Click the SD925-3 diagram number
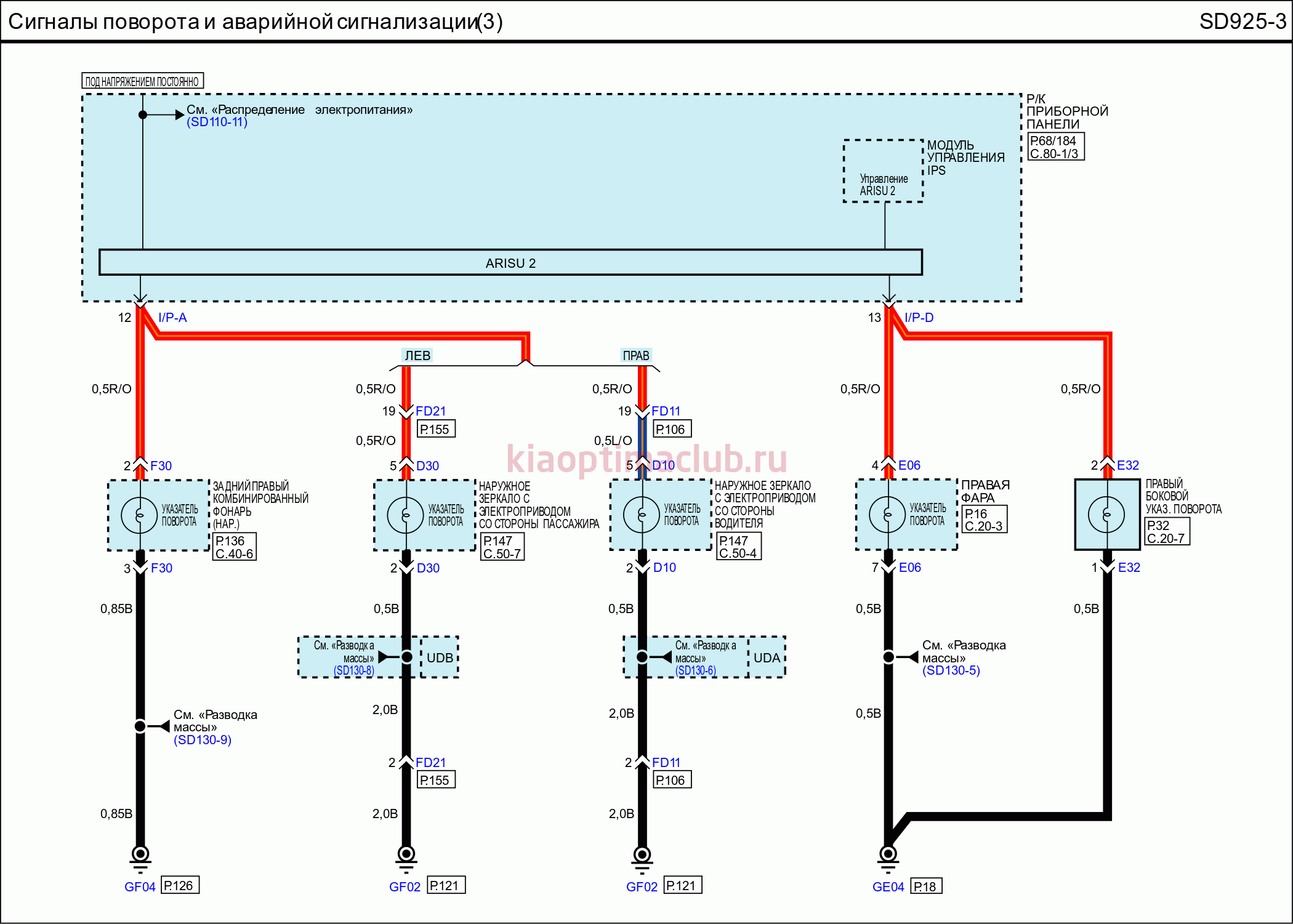 (1243, 22)
